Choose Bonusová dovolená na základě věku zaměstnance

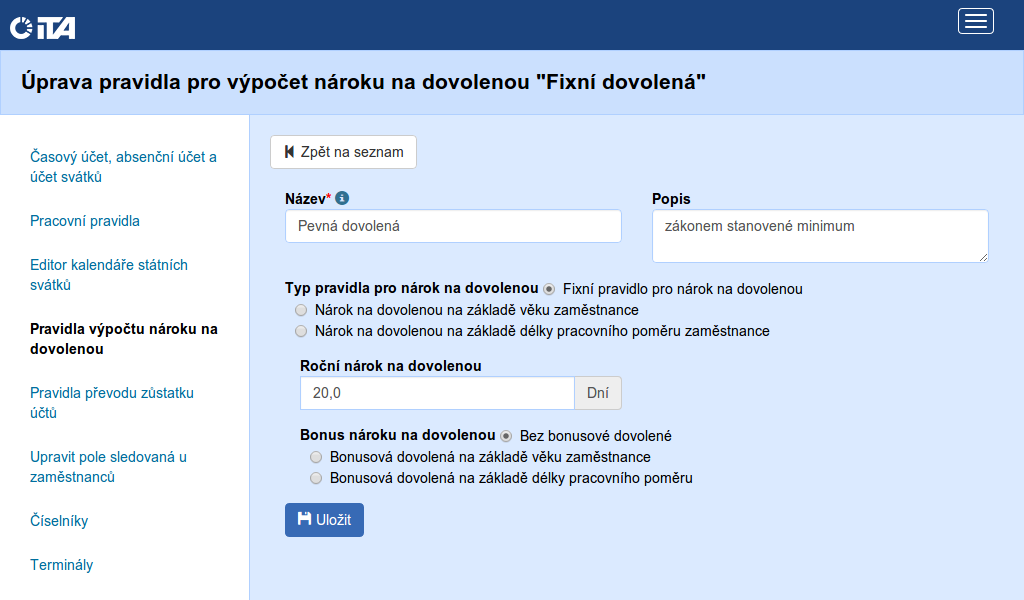click(316, 457)
